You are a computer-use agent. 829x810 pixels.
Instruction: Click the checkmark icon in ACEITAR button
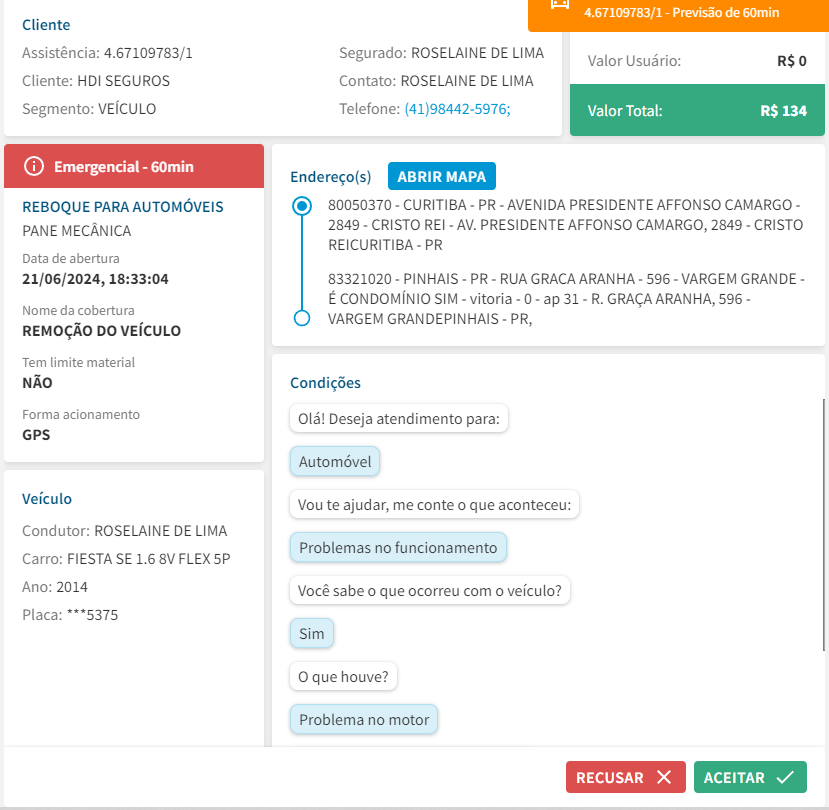click(x=785, y=777)
